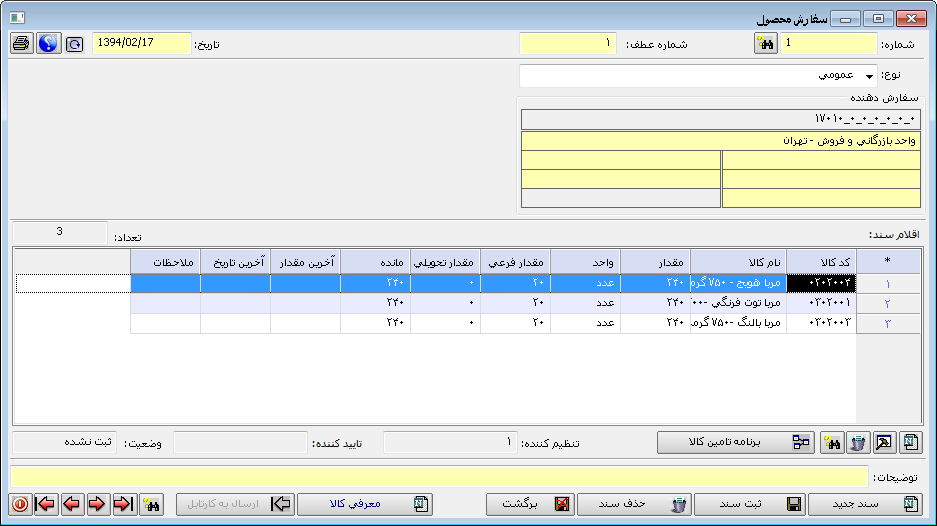
Task: Go to first record arrow
Action: [45, 504]
